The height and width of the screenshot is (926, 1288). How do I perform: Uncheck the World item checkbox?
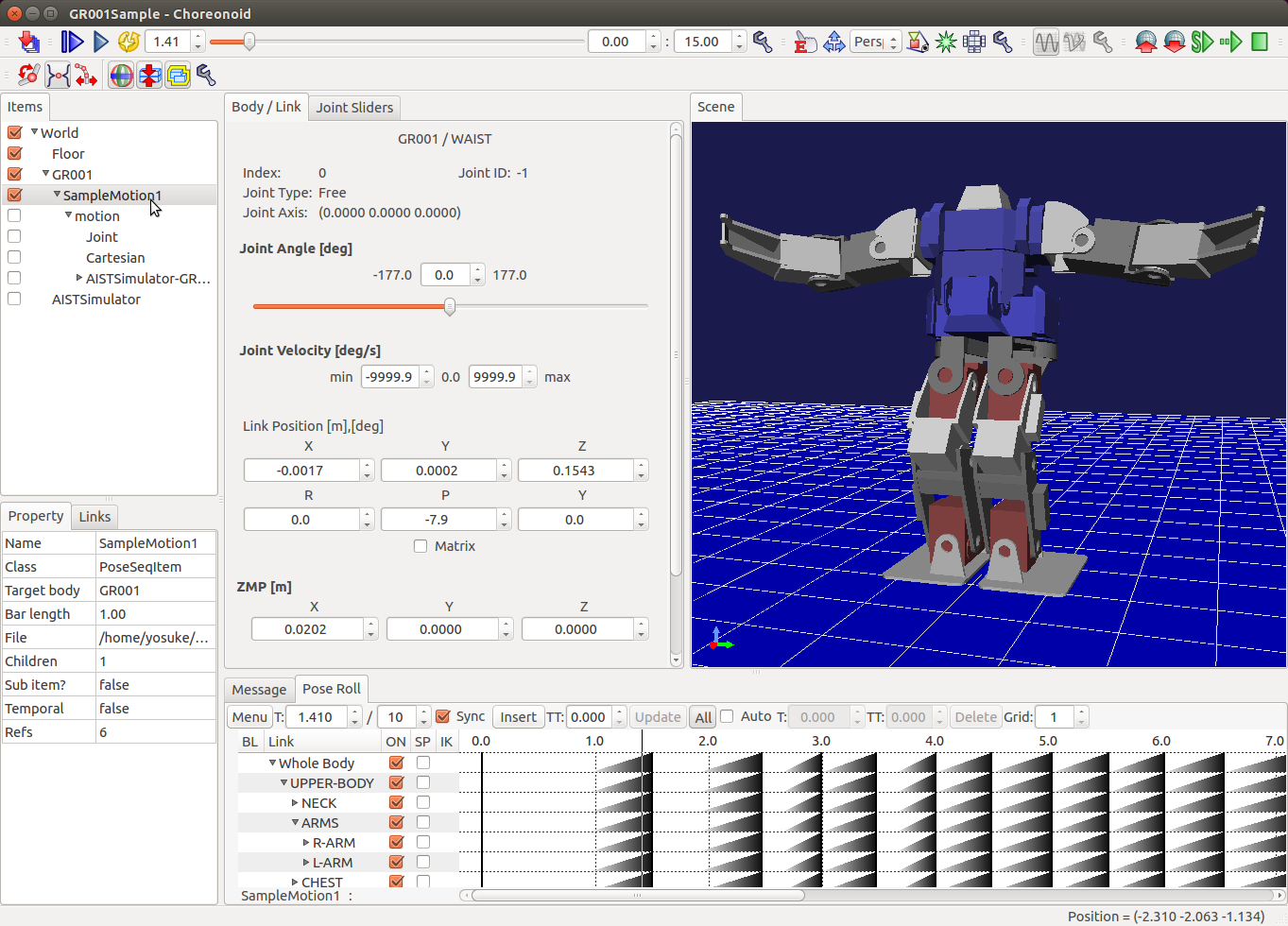(x=14, y=132)
